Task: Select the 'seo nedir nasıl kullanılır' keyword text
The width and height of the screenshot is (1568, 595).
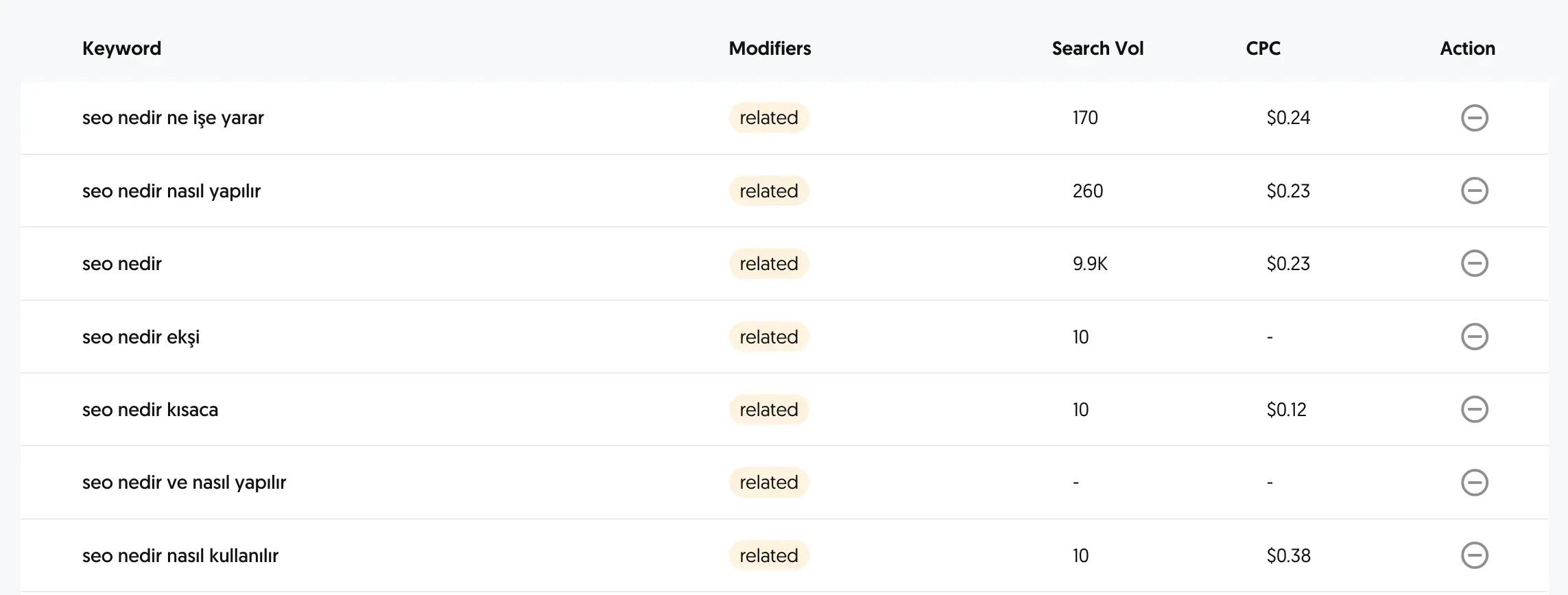Action: click(x=180, y=556)
